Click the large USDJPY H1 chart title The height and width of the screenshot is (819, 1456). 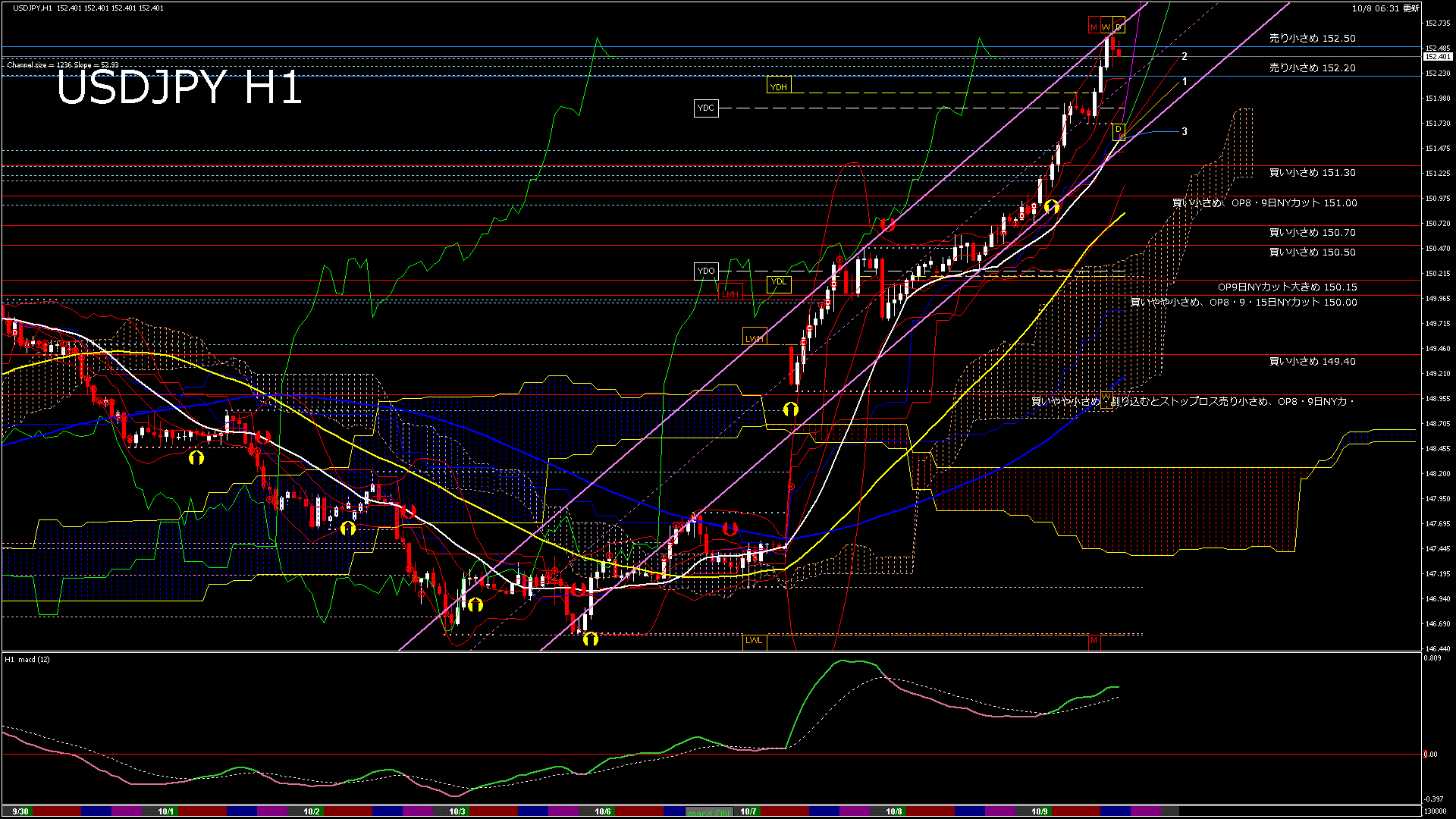point(179,87)
